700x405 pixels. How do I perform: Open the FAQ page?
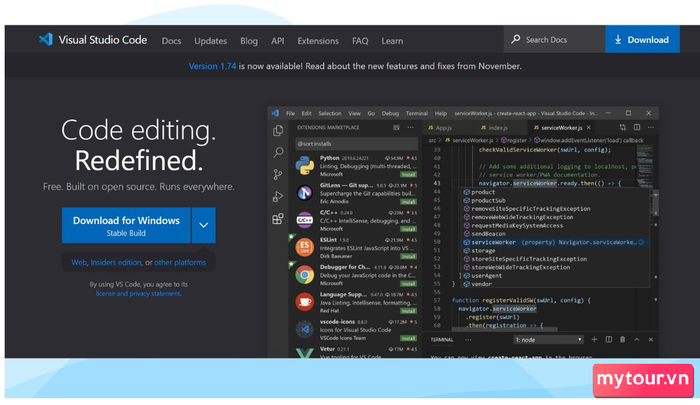[x=360, y=41]
